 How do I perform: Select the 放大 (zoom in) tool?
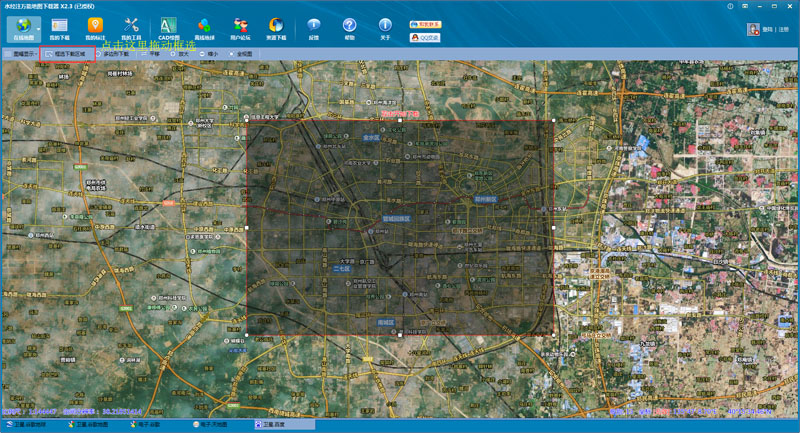[x=180, y=54]
